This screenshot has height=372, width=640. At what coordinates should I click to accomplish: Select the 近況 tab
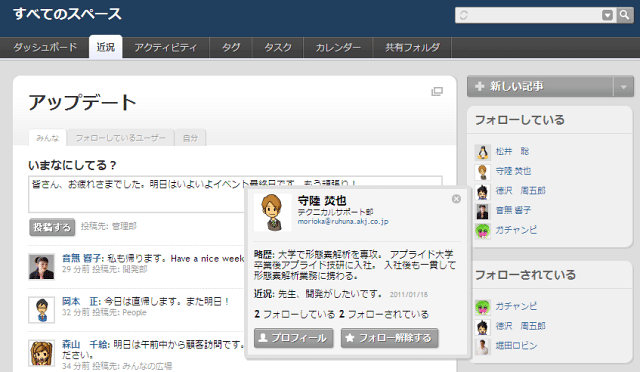tap(106, 47)
